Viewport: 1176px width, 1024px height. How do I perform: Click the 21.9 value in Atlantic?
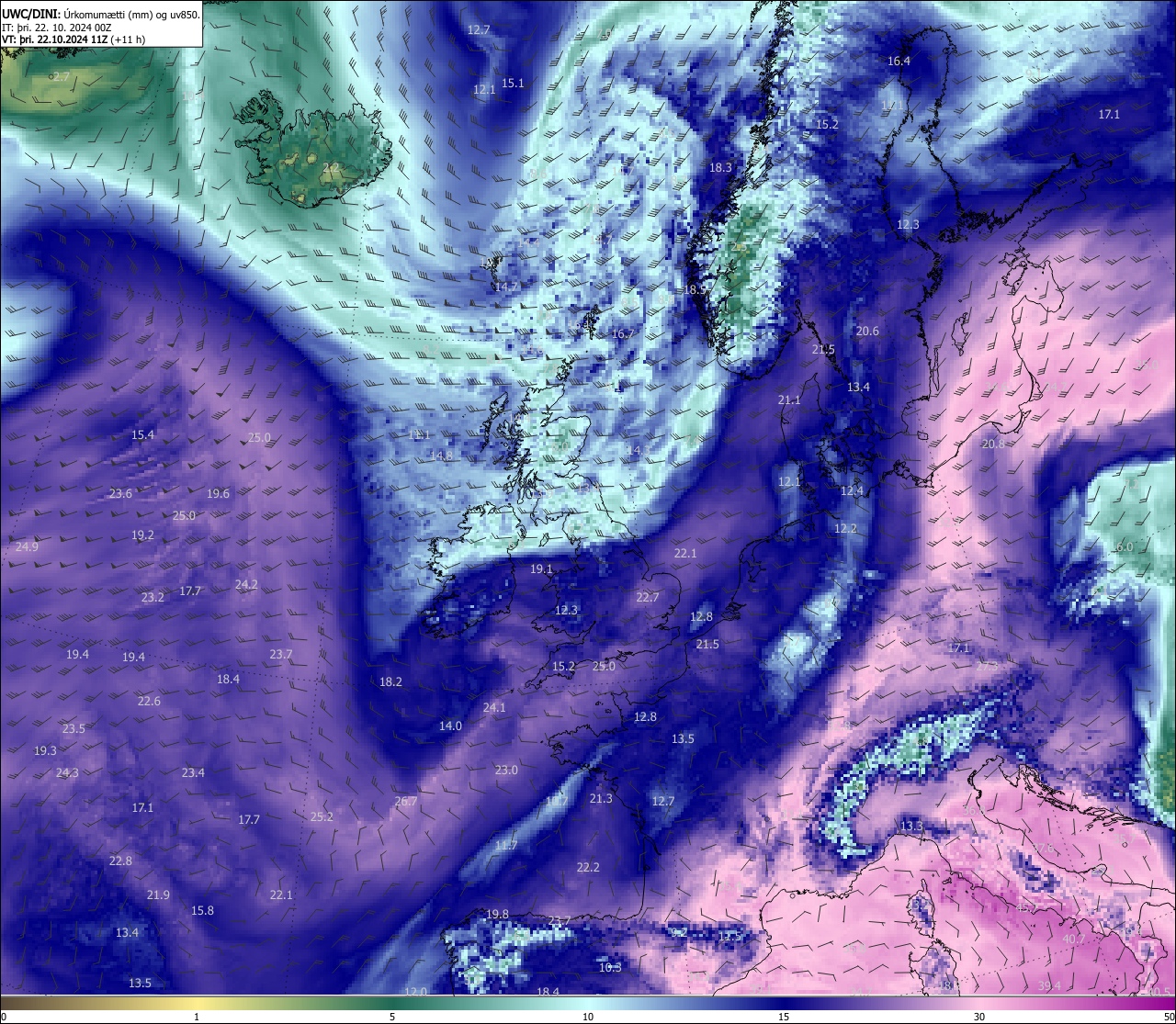[x=158, y=895]
